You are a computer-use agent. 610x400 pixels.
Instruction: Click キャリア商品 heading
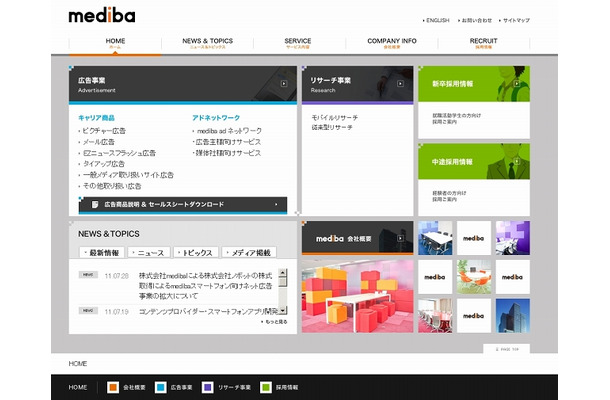pos(96,118)
